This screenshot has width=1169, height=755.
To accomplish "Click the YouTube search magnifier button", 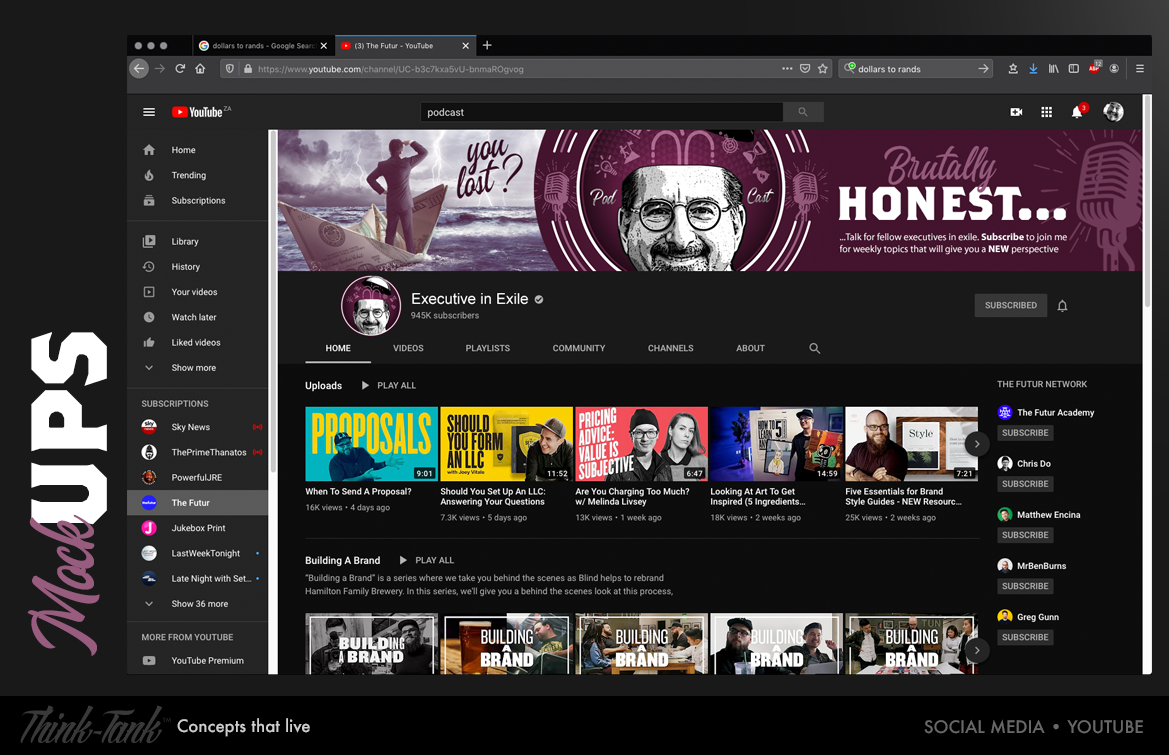I will (803, 112).
